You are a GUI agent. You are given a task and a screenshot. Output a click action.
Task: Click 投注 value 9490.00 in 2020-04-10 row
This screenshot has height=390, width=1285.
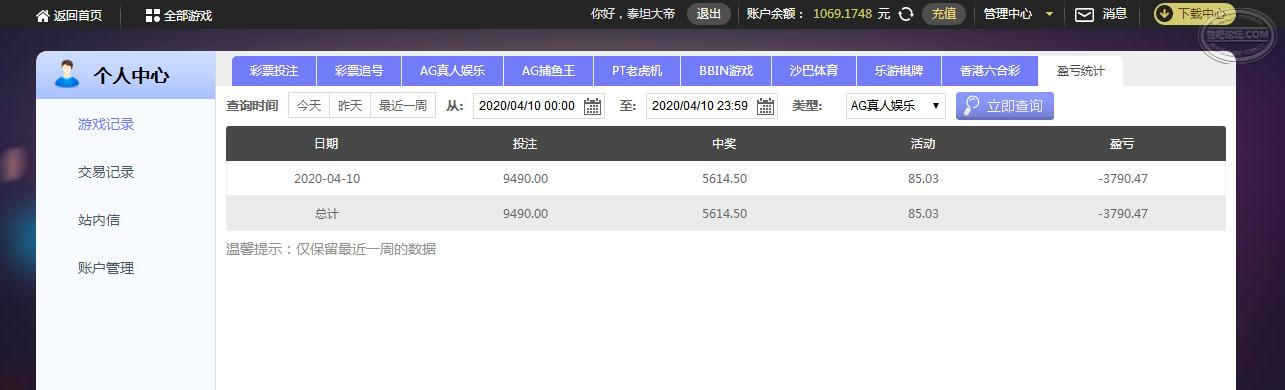click(x=525, y=179)
